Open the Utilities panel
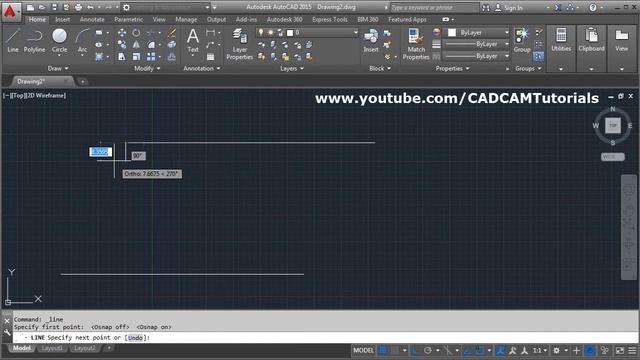Image resolution: width=640 pixels, height=360 pixels. tap(561, 41)
